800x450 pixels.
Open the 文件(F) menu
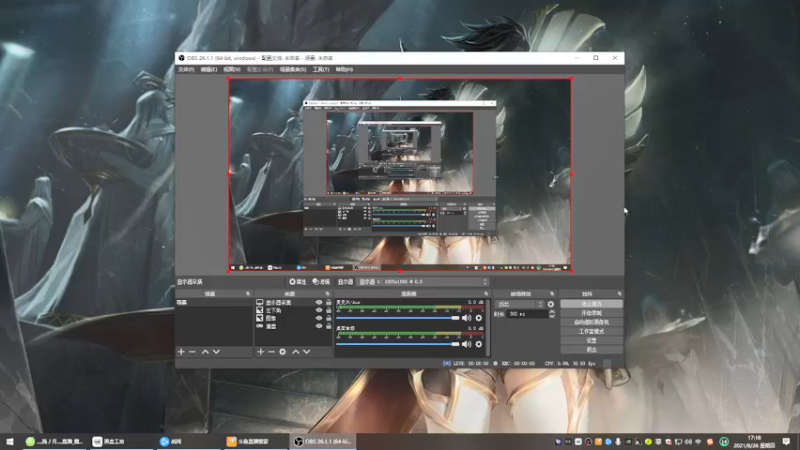(186, 69)
